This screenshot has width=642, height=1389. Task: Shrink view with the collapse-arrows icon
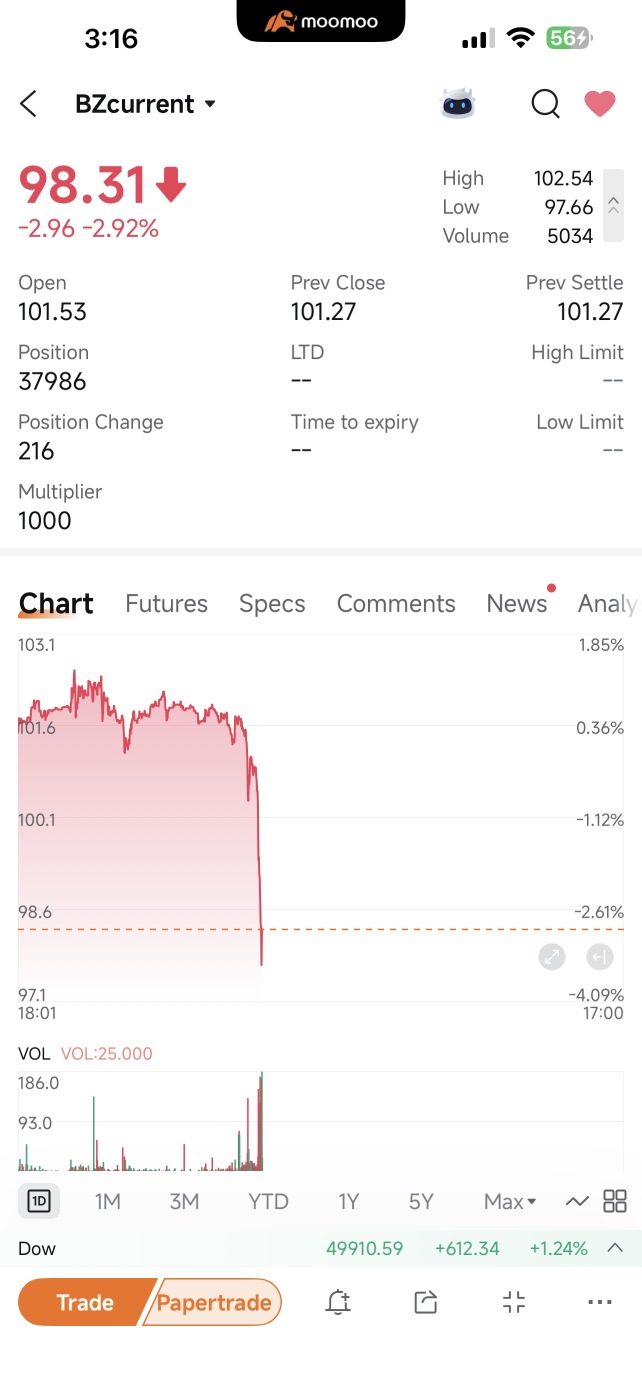point(513,1302)
